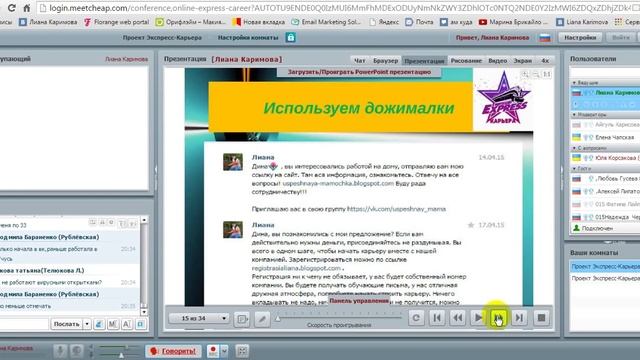Click the chat clear icon next to Послать

coord(99,324)
